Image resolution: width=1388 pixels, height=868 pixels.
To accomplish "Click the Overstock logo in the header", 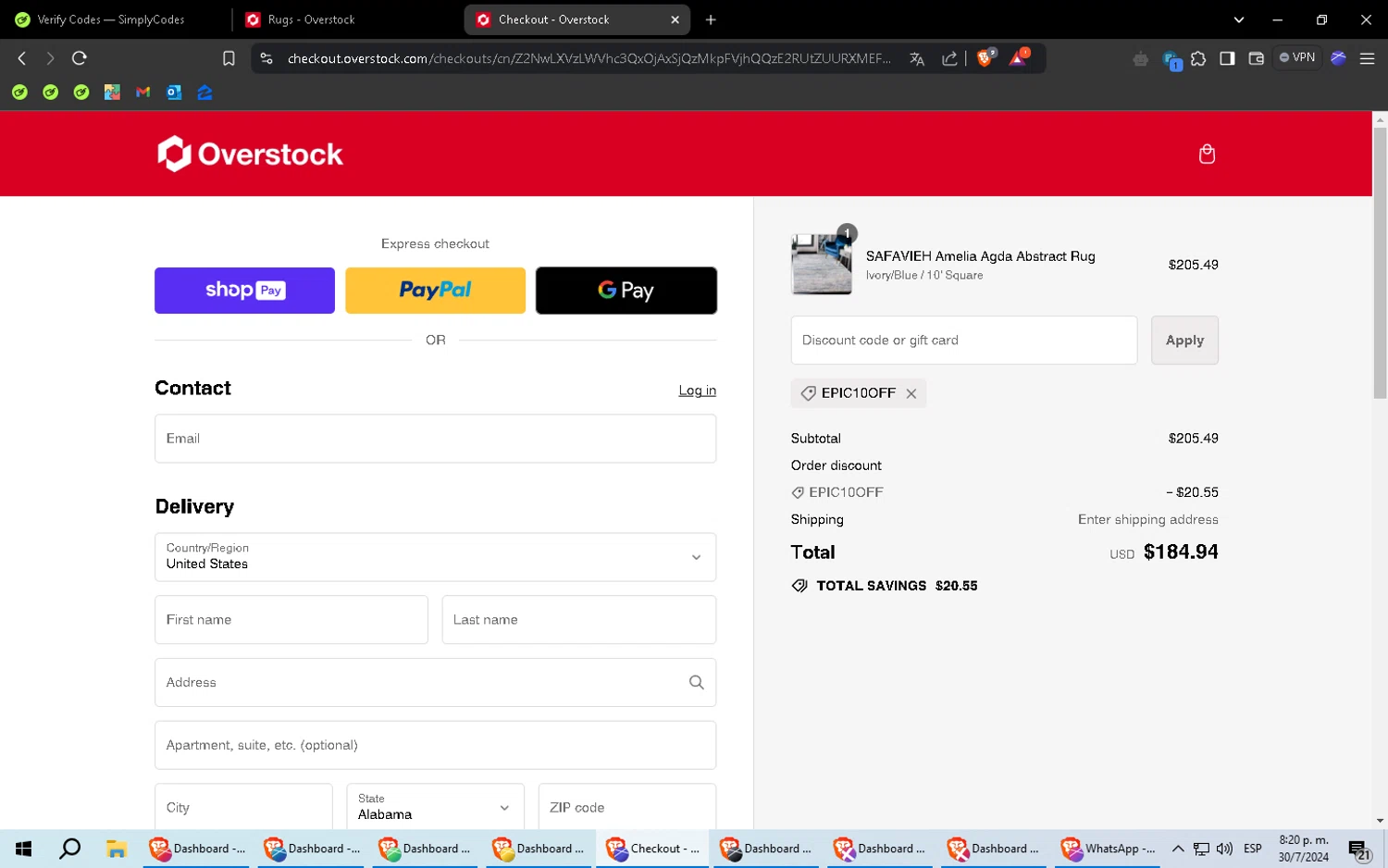I will (250, 154).
